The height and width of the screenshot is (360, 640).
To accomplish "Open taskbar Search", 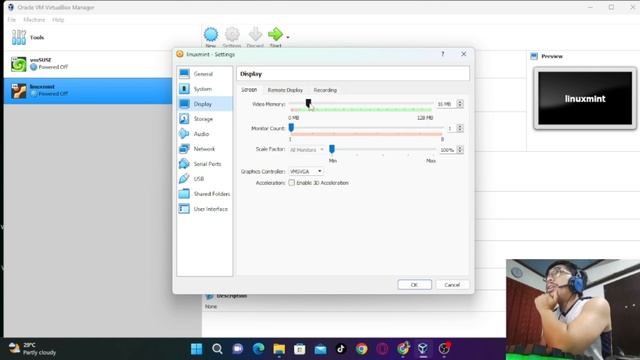I will tap(217, 349).
